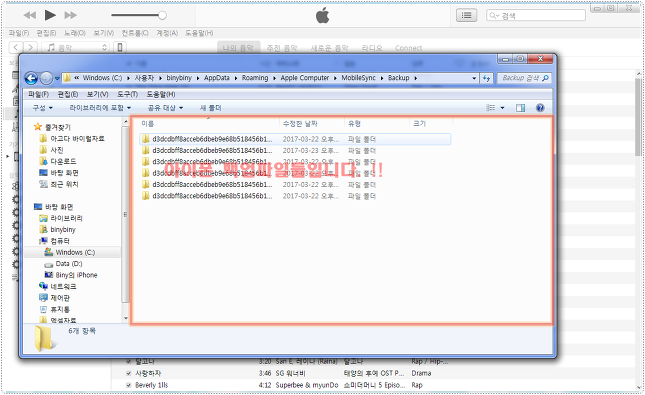Open the 구성 dropdown in the toolbar

42,108
